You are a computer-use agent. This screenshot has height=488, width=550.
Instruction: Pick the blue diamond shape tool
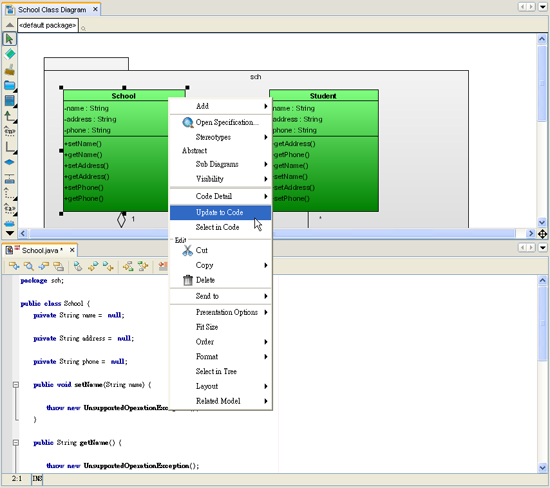[9, 162]
